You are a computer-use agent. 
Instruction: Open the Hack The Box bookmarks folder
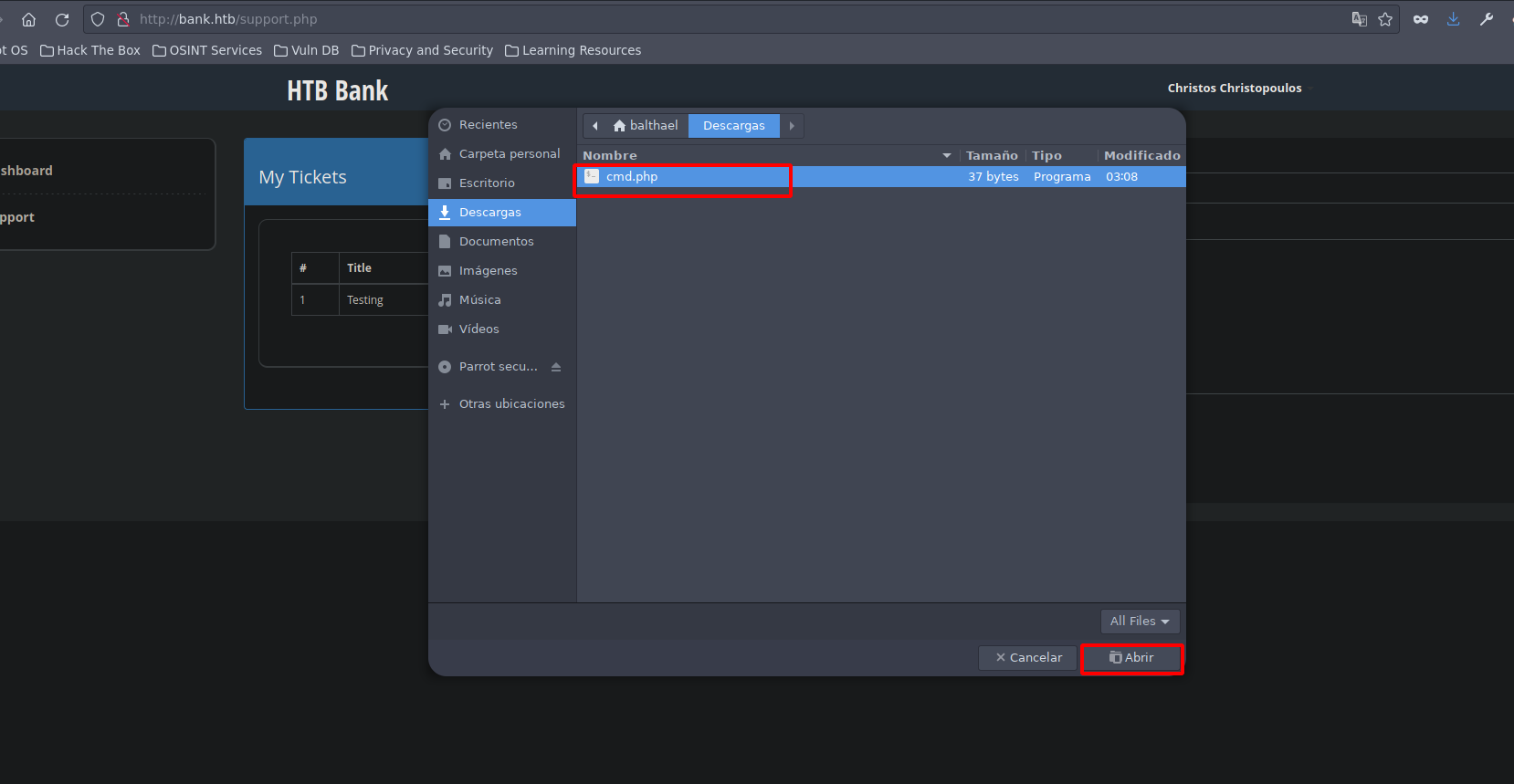point(90,50)
